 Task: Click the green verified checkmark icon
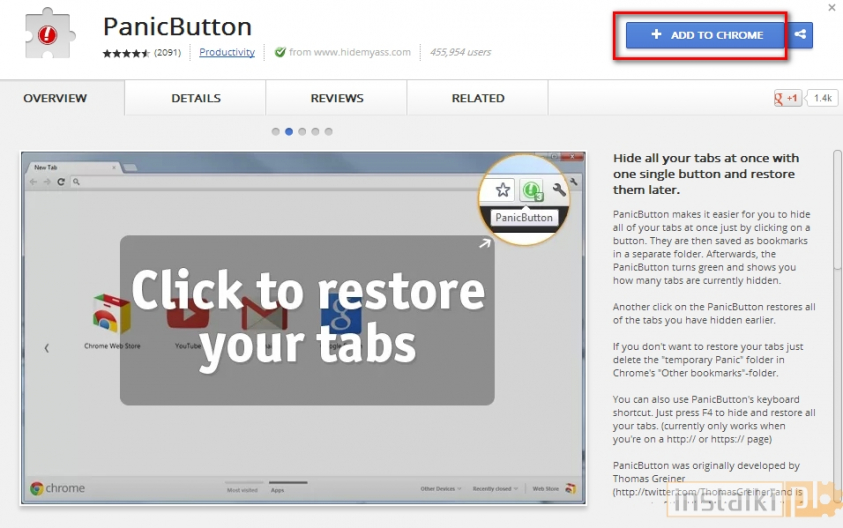click(x=280, y=52)
